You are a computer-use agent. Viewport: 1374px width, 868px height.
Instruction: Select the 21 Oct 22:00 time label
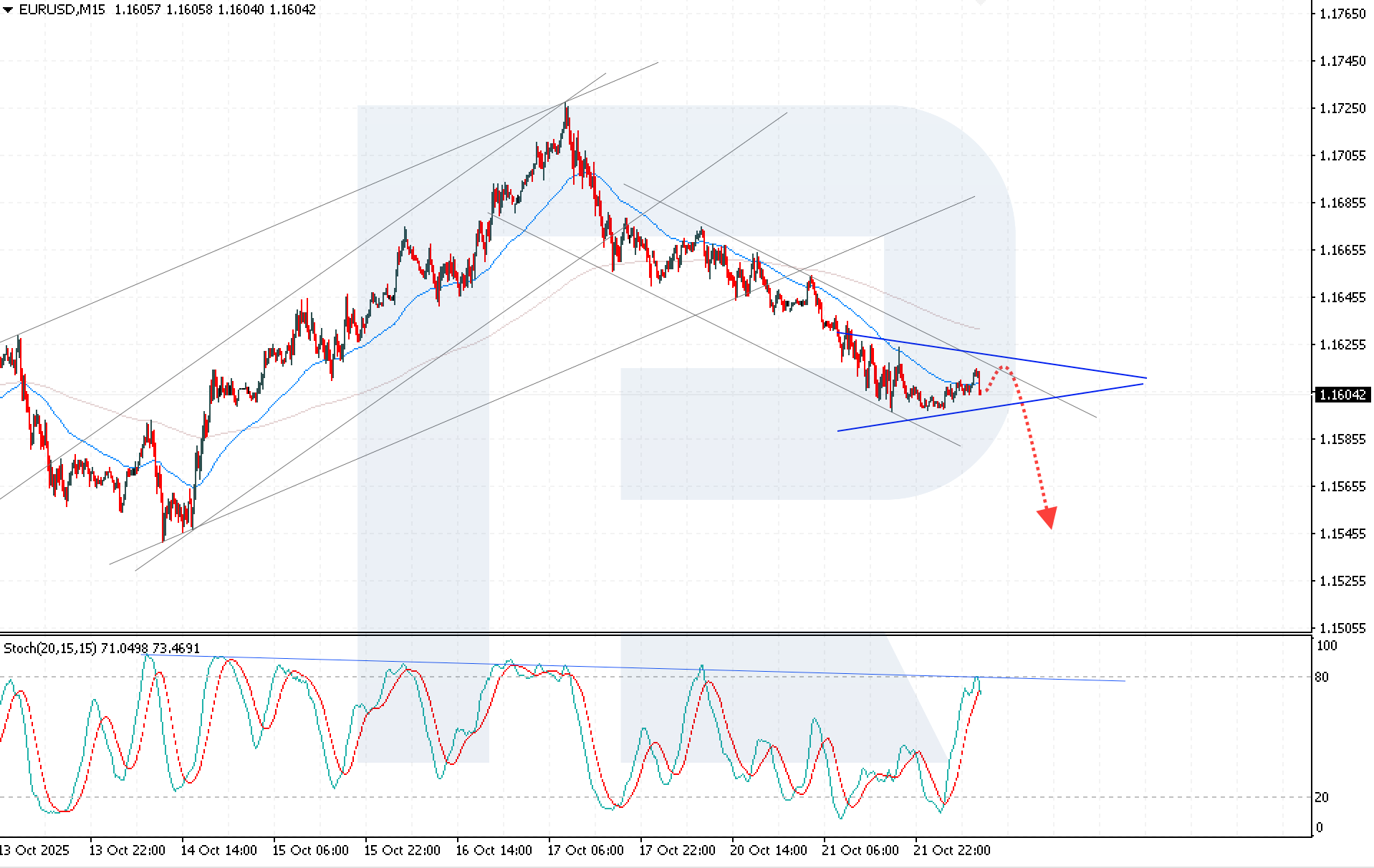point(953,851)
